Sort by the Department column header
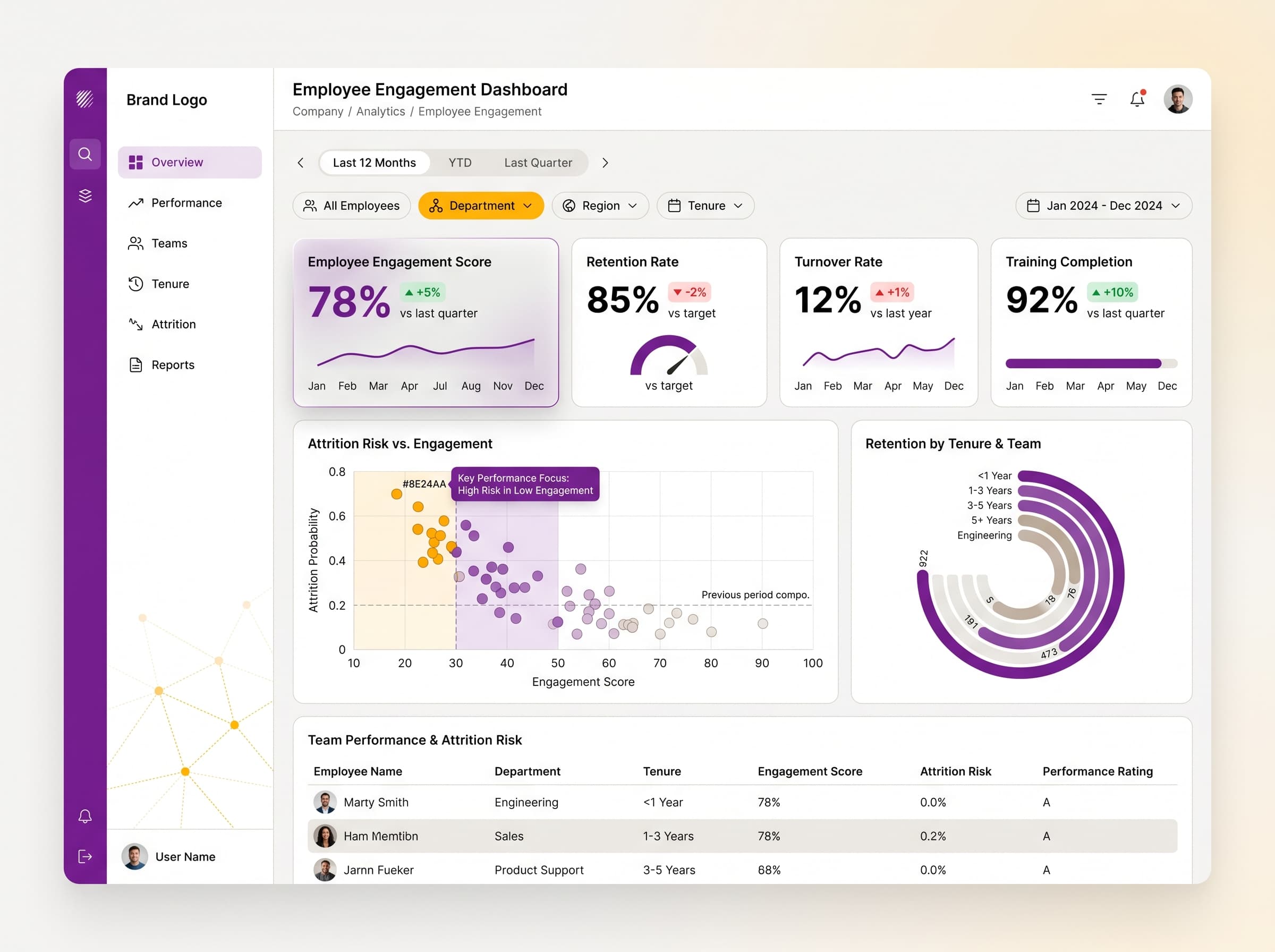This screenshot has height=952, width=1275. pyautogui.click(x=527, y=771)
